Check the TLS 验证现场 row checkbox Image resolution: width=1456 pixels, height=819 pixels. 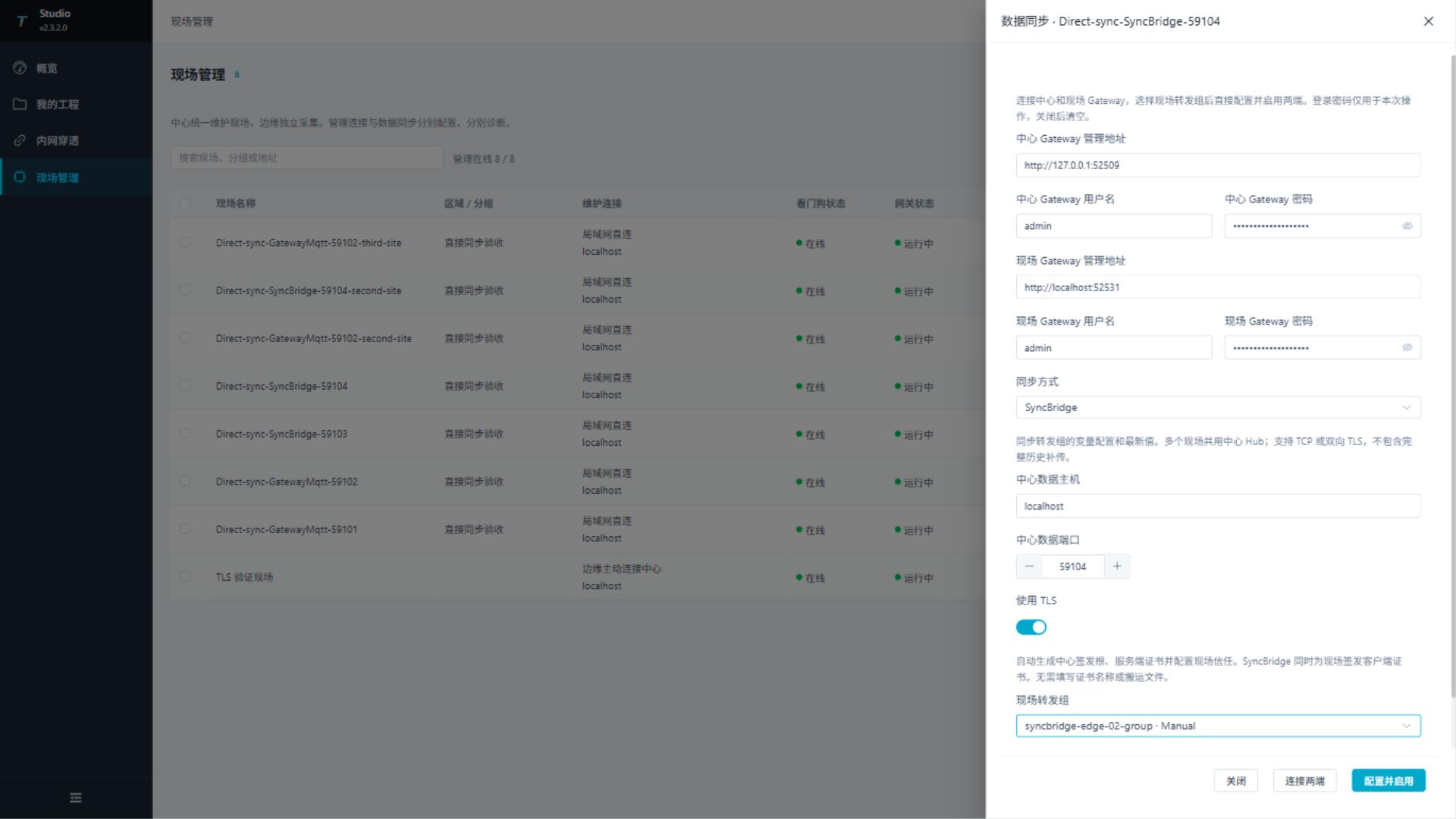(x=185, y=577)
